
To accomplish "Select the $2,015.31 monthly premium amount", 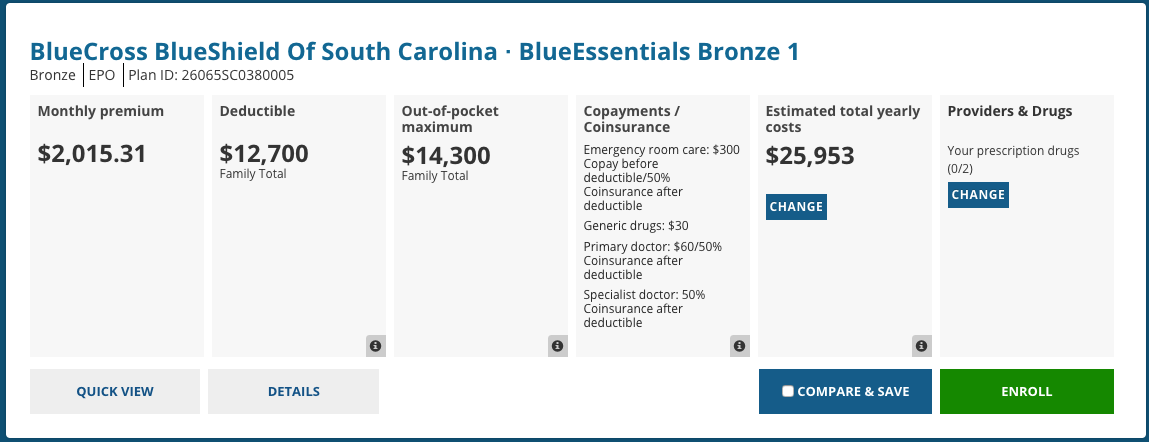I will 92,154.
